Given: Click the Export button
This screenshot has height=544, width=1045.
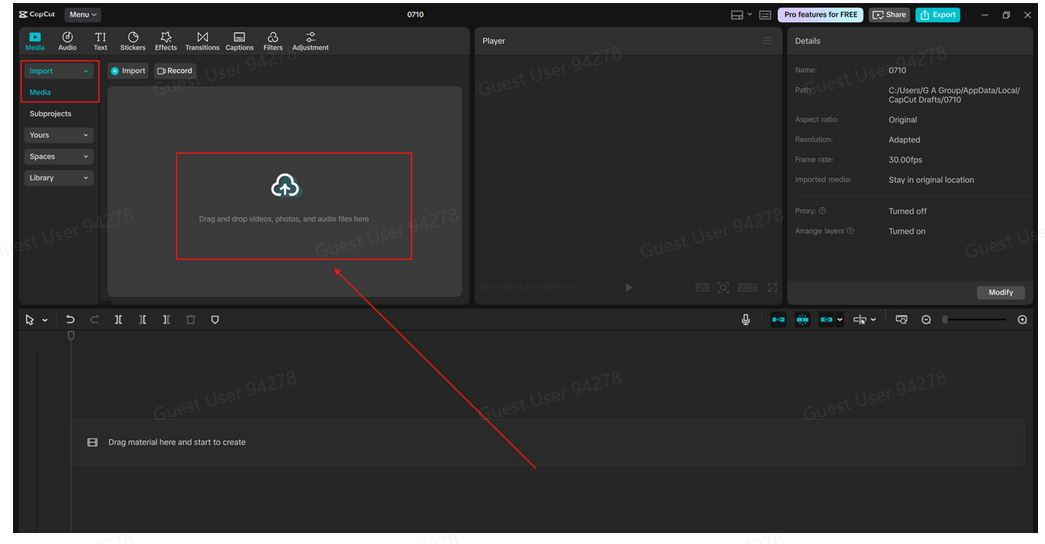Looking at the screenshot, I should point(938,15).
